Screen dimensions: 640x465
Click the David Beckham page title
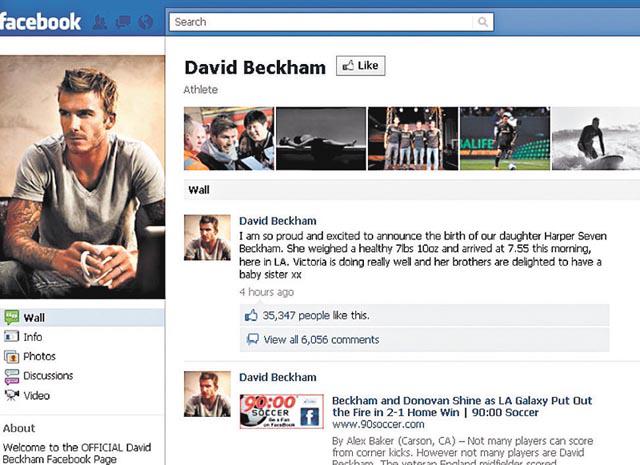tap(255, 67)
